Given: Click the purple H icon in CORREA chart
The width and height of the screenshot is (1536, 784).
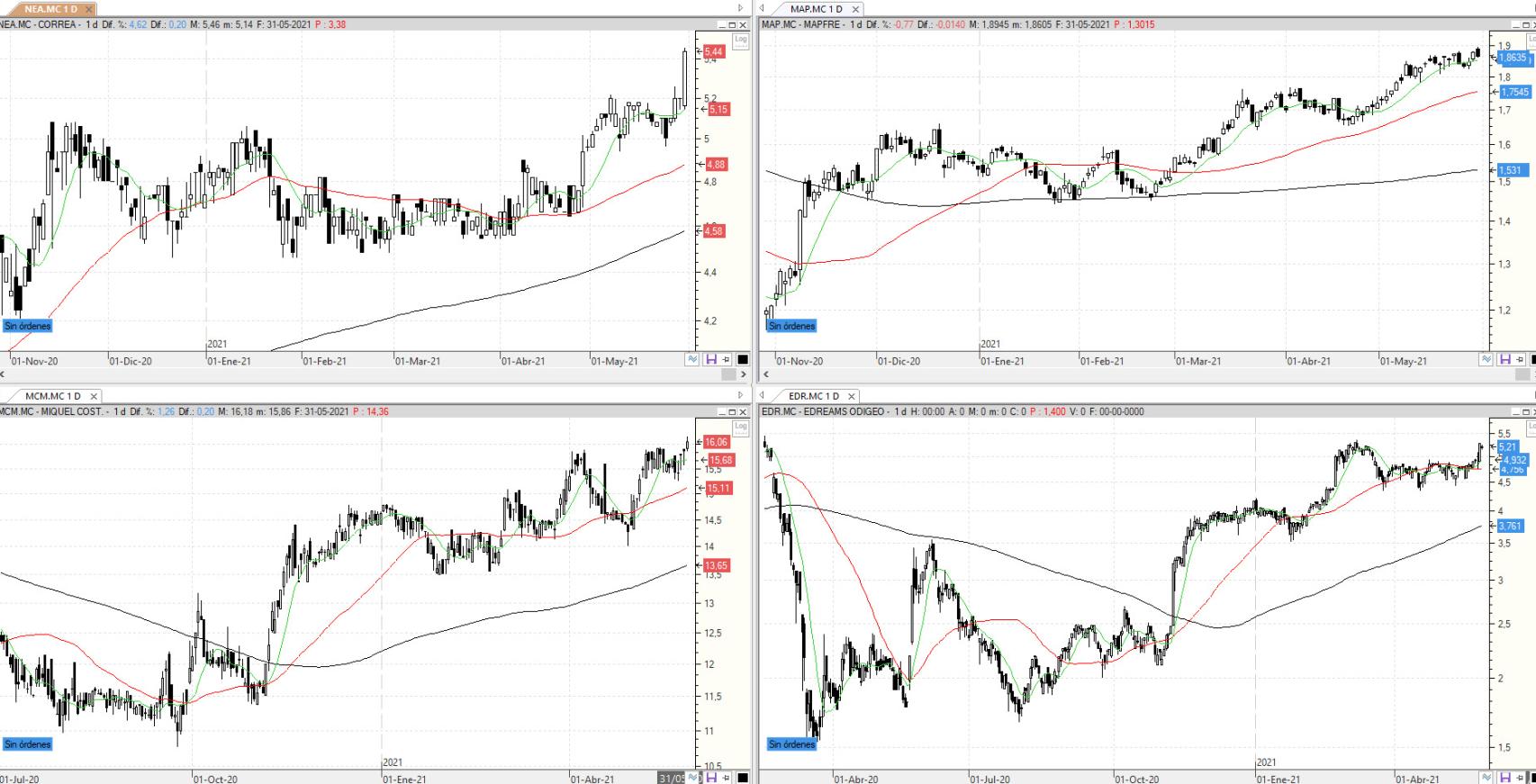Looking at the screenshot, I should pos(710,359).
